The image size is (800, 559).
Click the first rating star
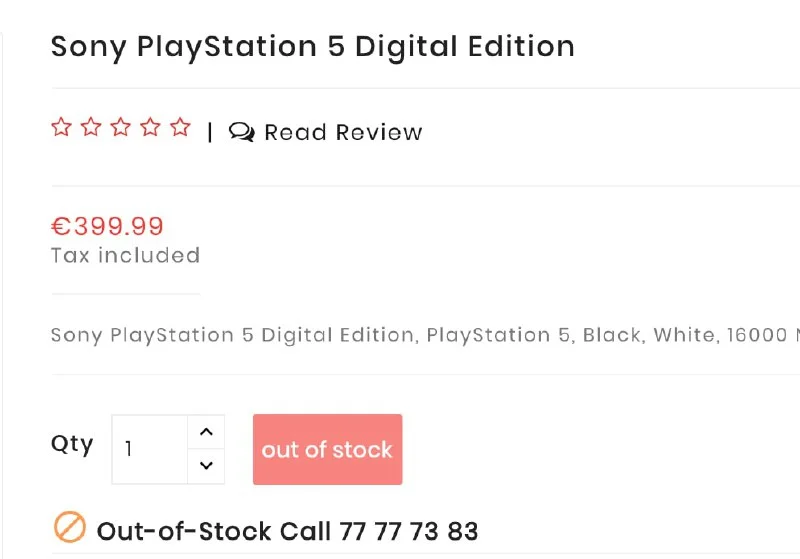pyautogui.click(x=61, y=128)
